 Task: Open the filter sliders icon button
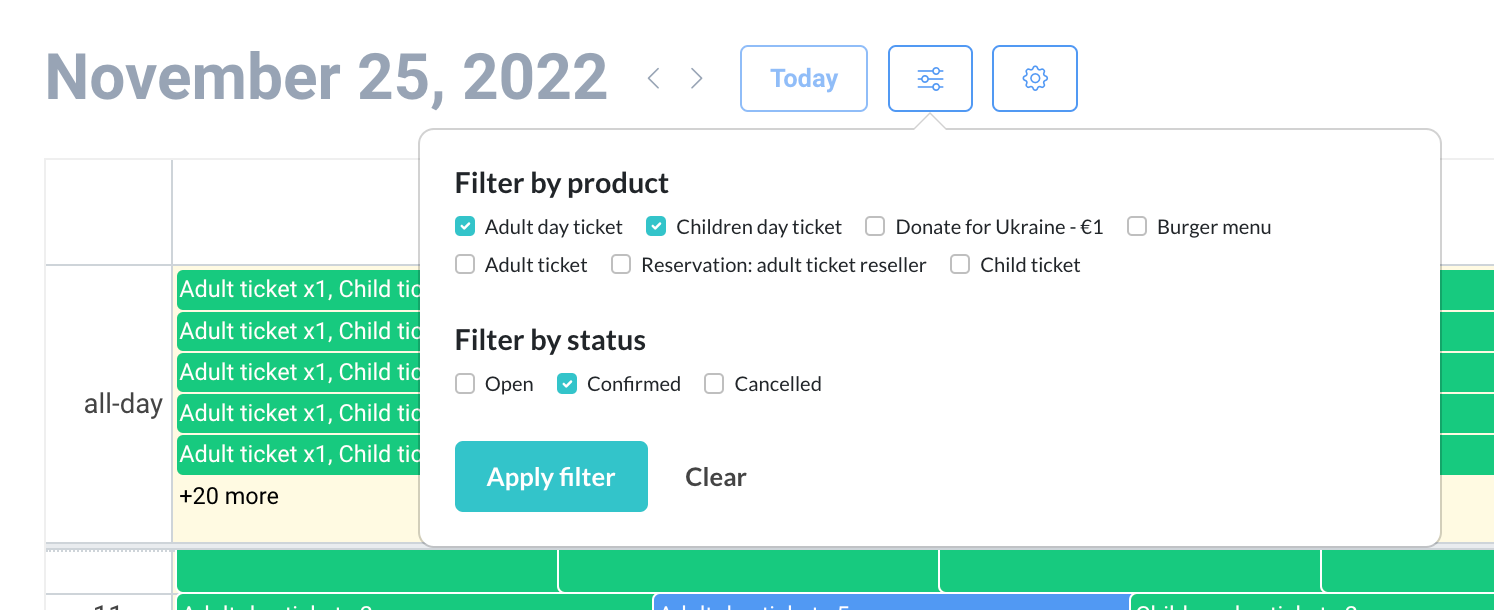pyautogui.click(x=930, y=78)
